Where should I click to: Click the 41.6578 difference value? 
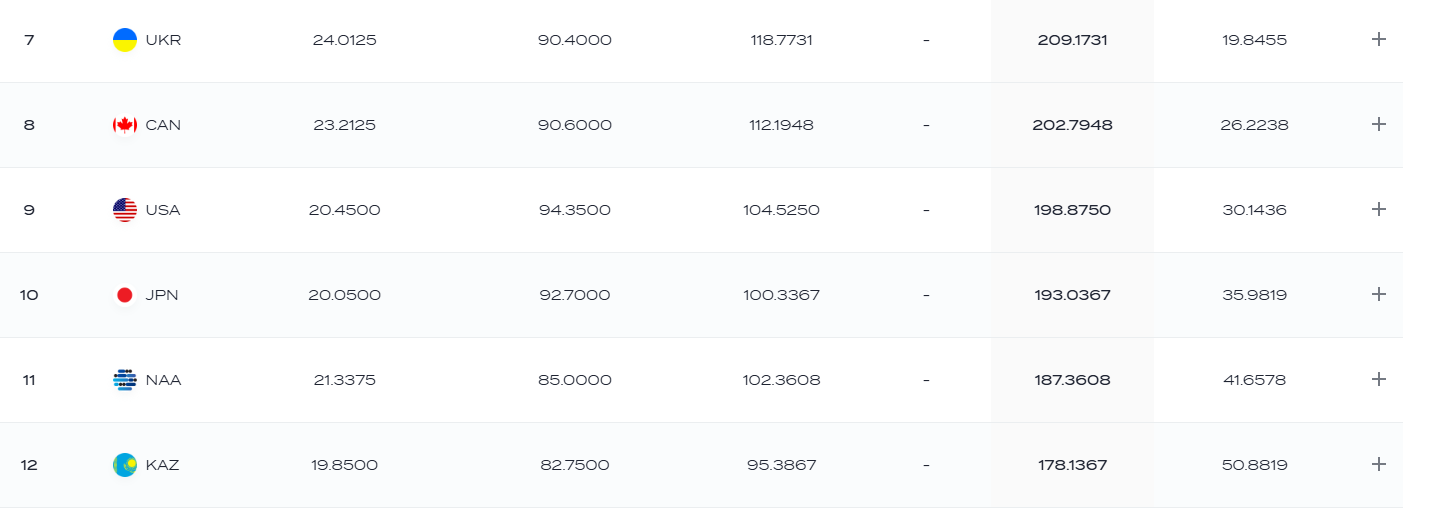coord(1254,380)
